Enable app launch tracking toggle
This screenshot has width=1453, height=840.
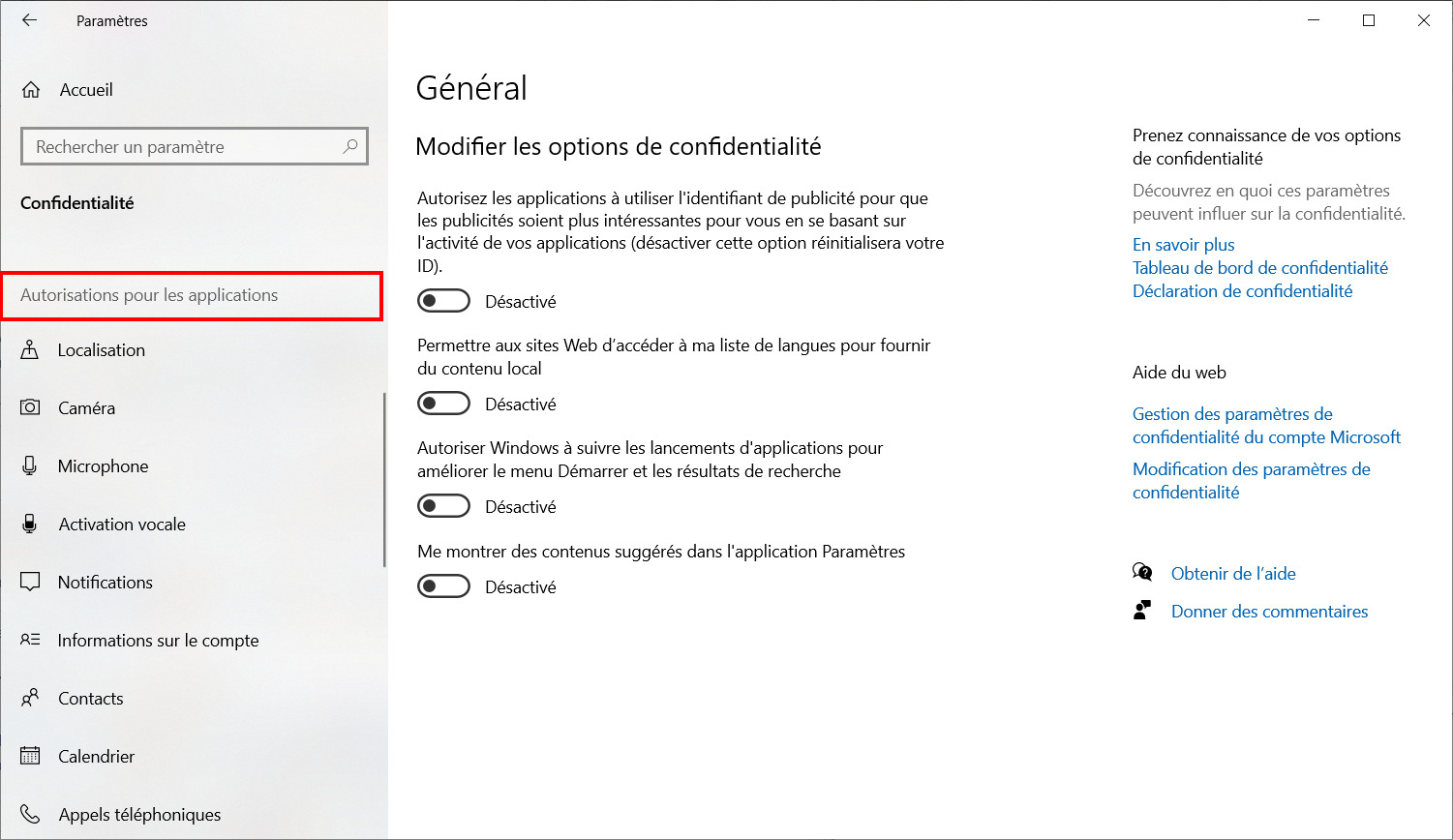pyautogui.click(x=443, y=506)
